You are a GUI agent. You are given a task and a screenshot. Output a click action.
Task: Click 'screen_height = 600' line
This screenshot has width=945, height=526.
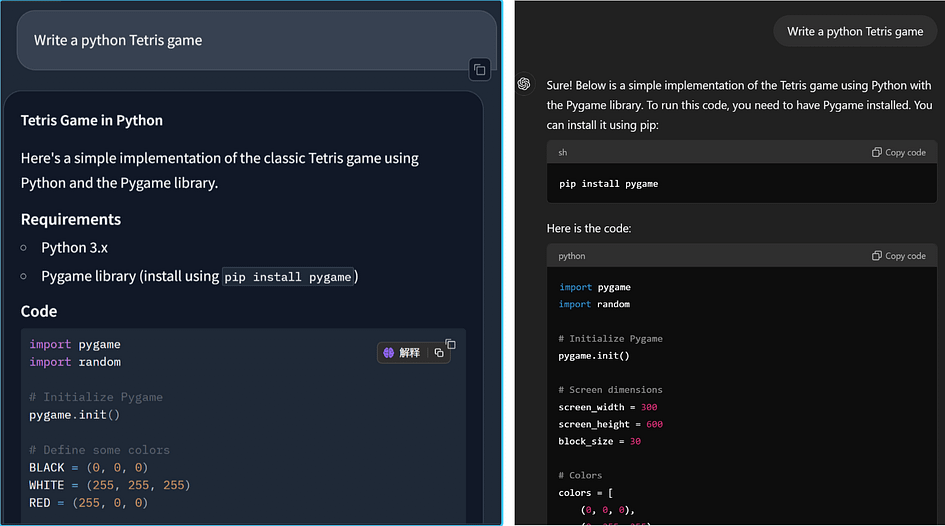(x=611, y=424)
